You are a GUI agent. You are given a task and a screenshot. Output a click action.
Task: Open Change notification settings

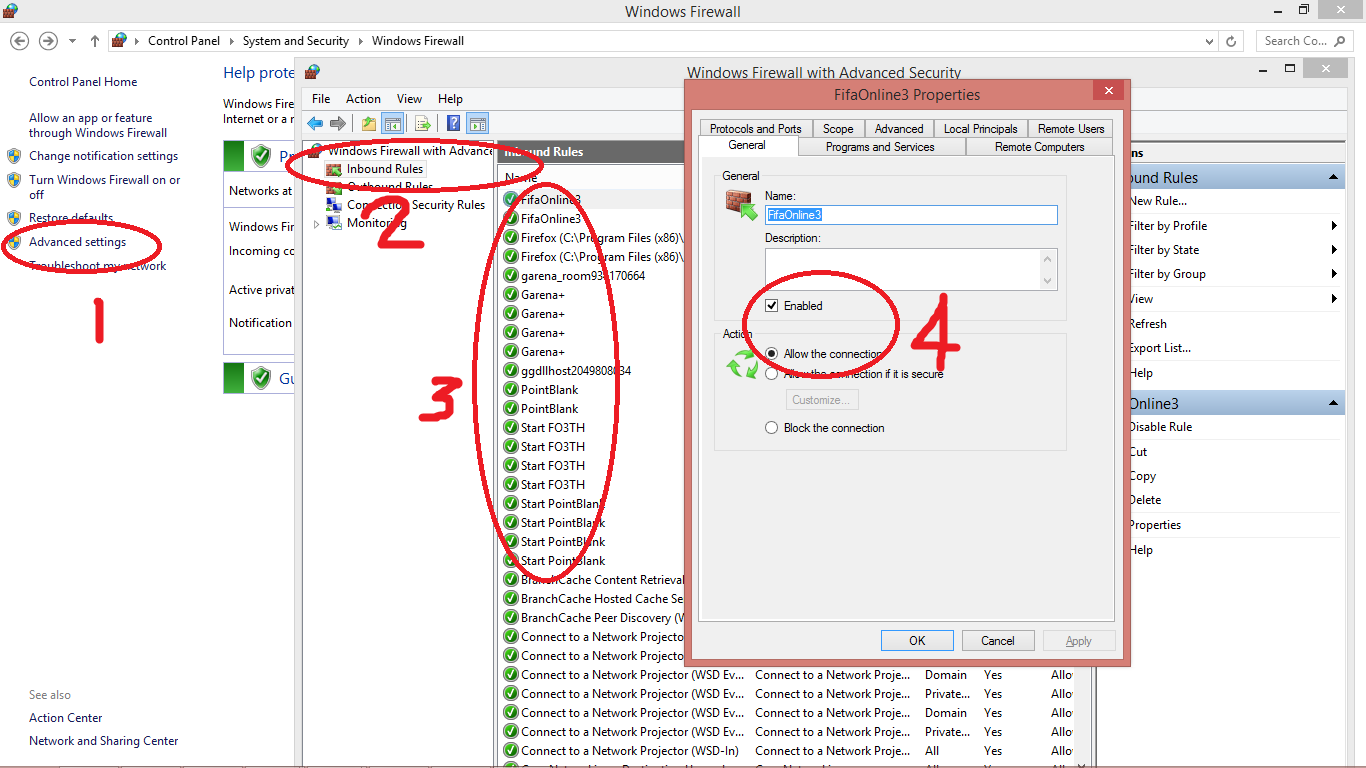click(x=103, y=156)
